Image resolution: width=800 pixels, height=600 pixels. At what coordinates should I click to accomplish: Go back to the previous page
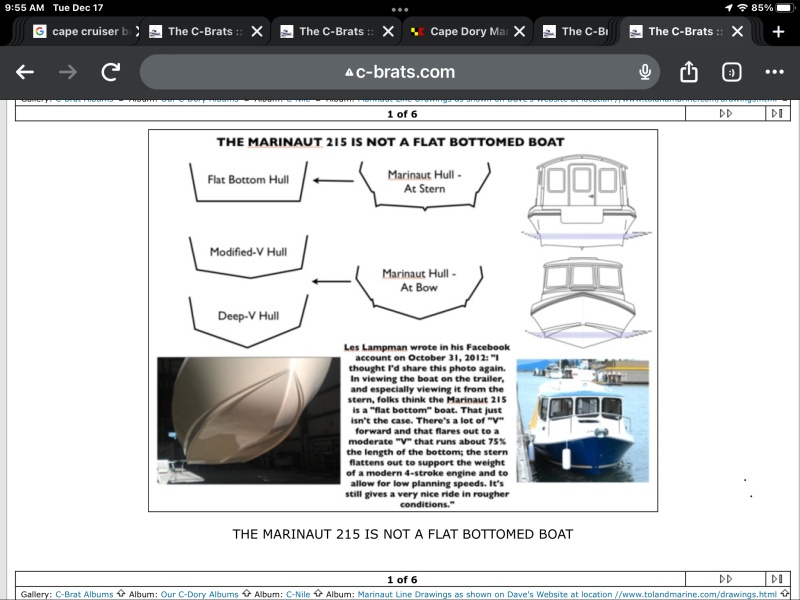tap(24, 72)
